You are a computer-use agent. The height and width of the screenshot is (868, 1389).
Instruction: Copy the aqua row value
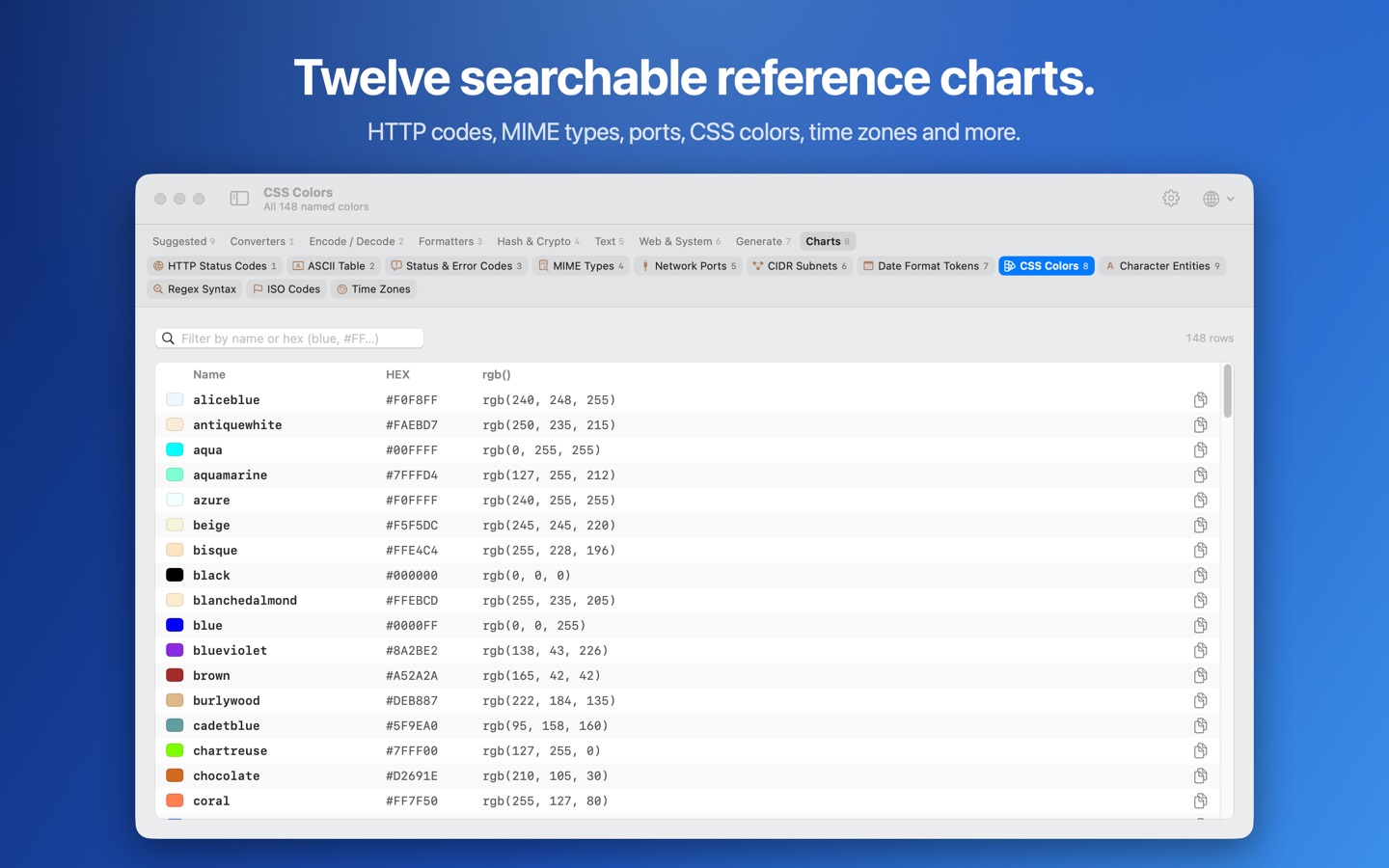click(1200, 450)
